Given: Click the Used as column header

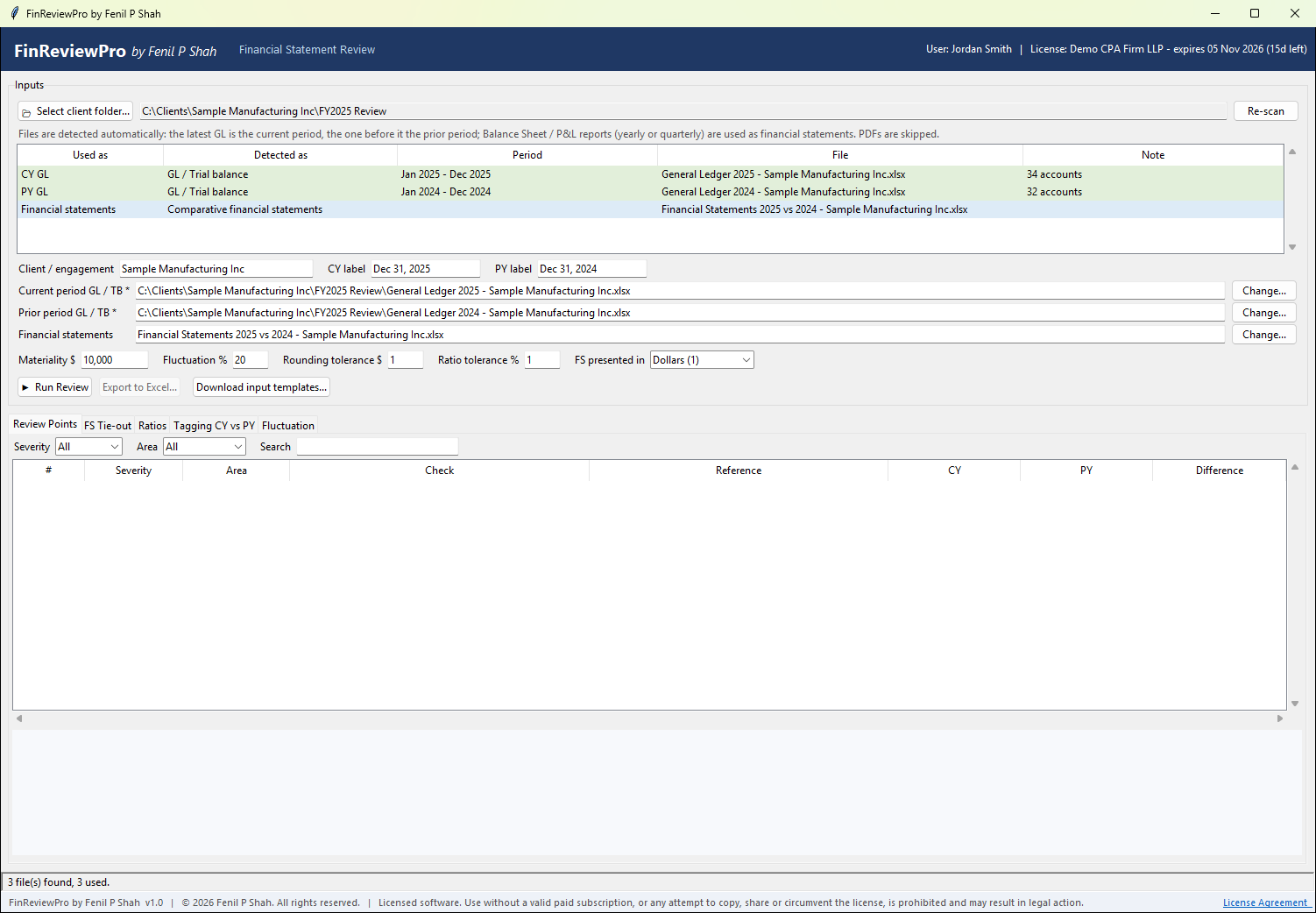Looking at the screenshot, I should tap(90, 155).
